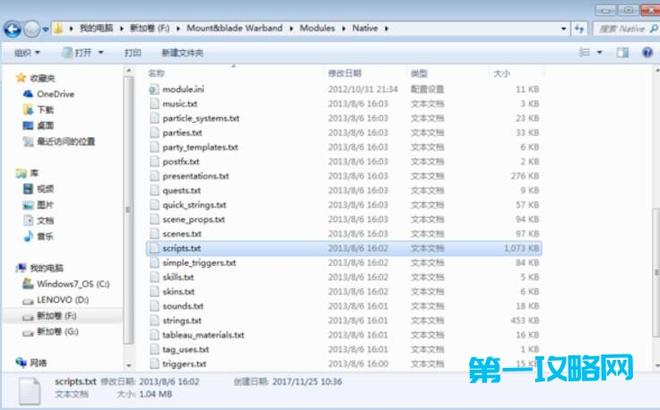Open drive Windows7_OS (C:)
Screen dimensions: 660x410
point(73,284)
